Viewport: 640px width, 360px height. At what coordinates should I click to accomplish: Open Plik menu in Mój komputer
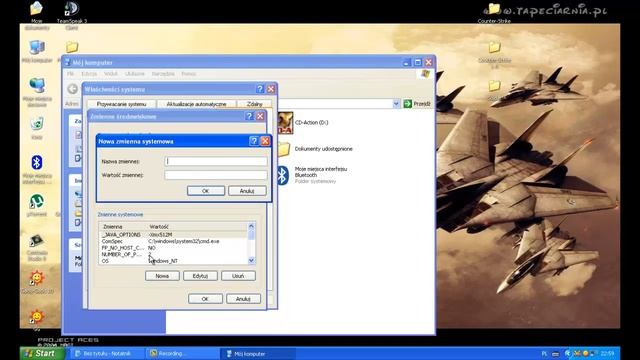click(x=71, y=74)
